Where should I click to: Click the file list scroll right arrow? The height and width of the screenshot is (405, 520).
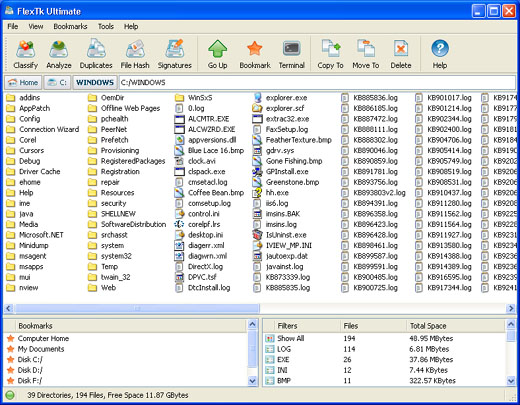click(510, 308)
